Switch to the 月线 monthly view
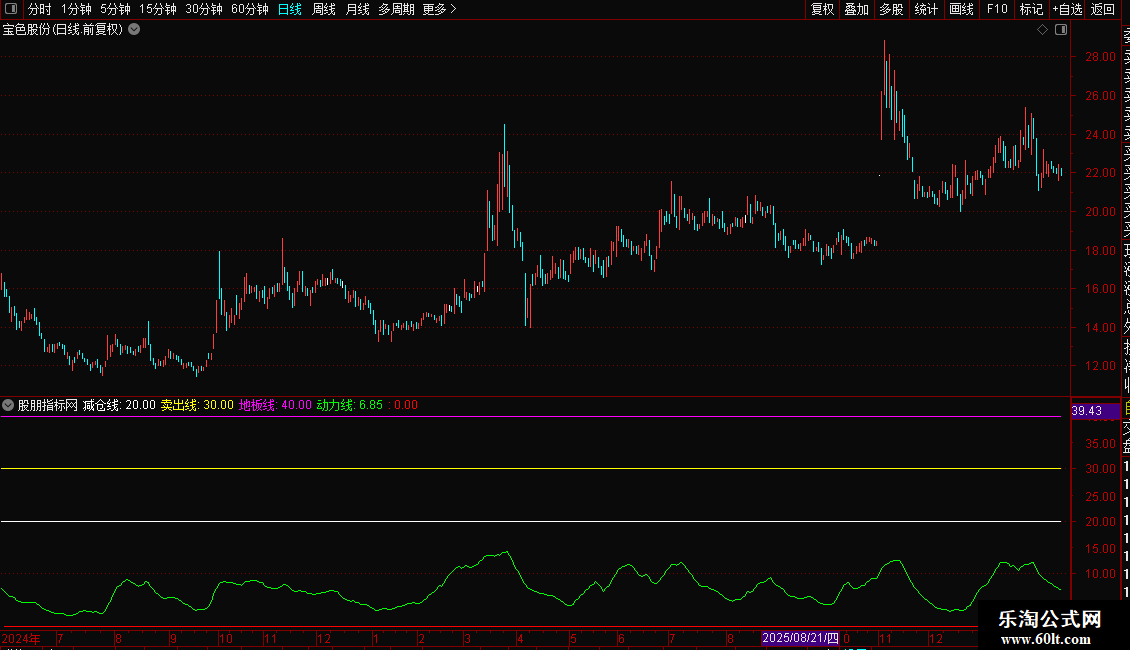1130x650 pixels. click(x=357, y=9)
